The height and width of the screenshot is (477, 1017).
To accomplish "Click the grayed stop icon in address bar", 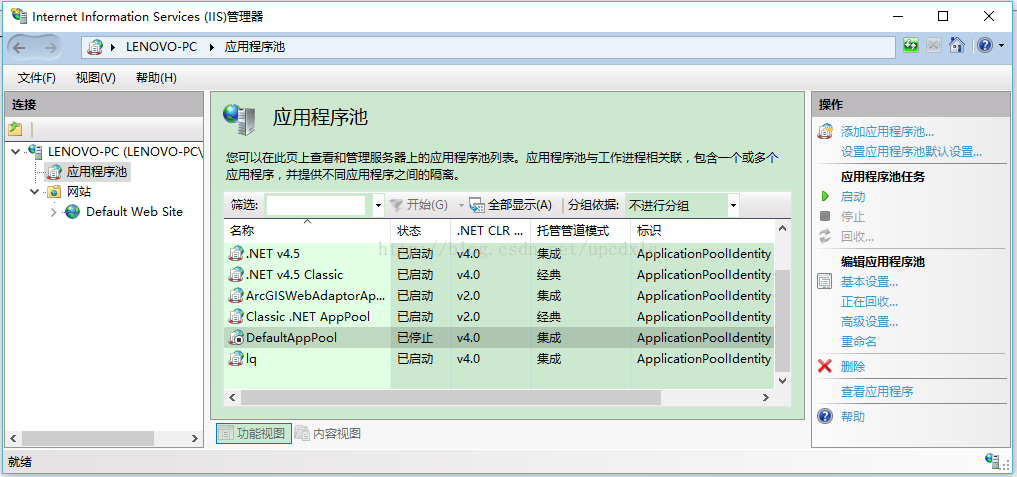I will pos(933,45).
